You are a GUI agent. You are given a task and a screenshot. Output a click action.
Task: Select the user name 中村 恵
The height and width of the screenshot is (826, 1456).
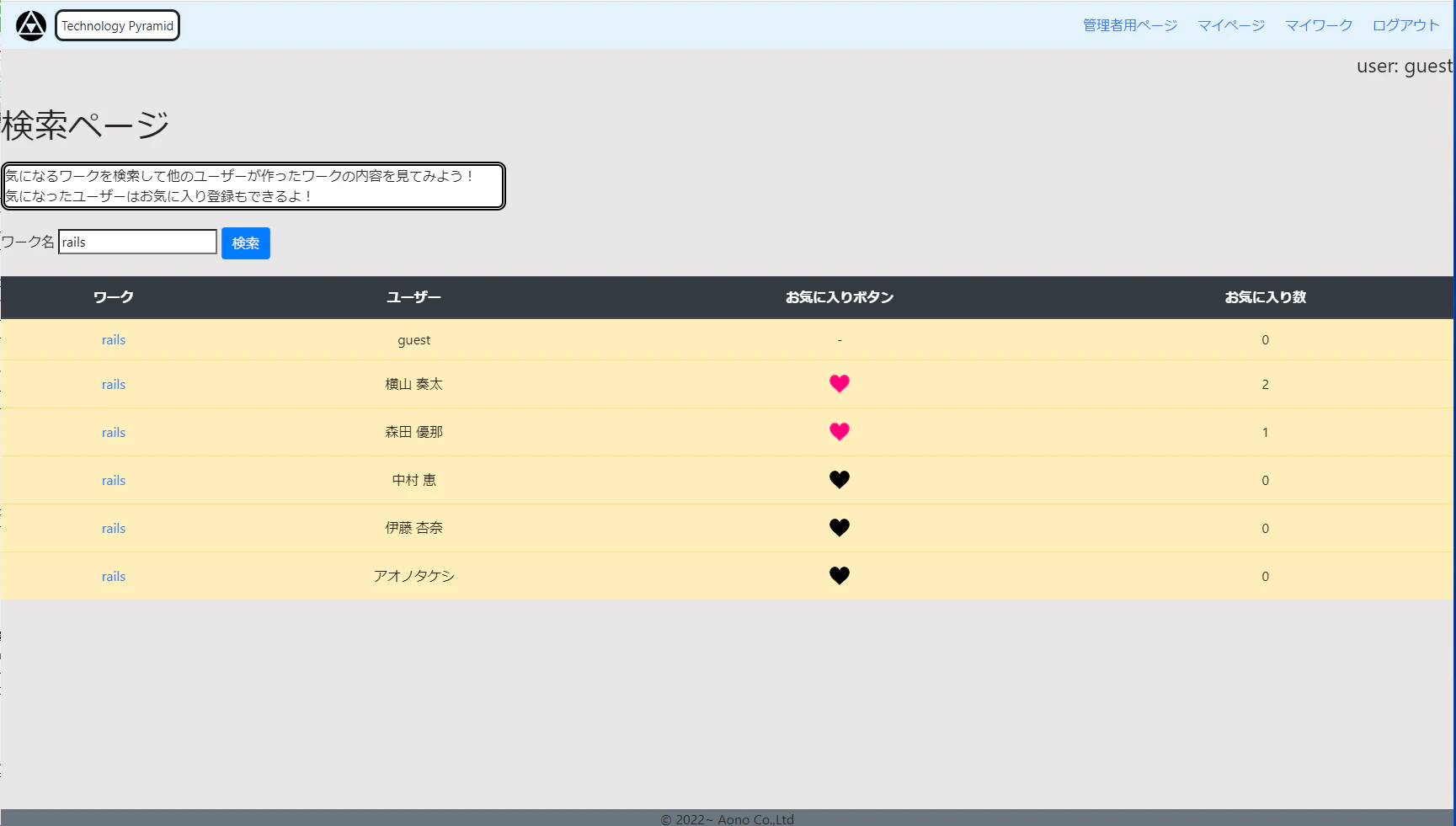pos(413,480)
